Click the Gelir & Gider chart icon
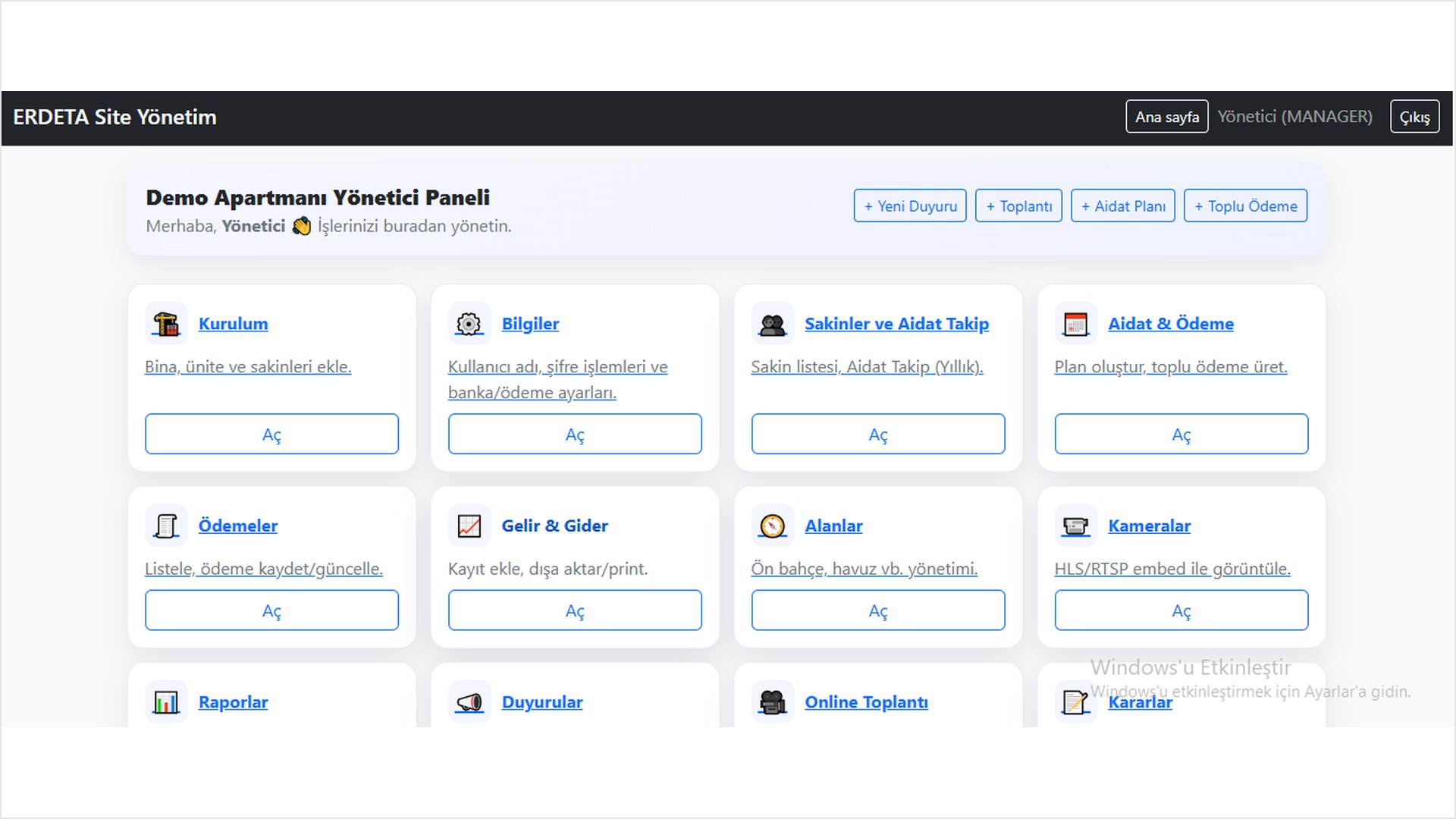Screen dimensions: 1456x819 click(x=469, y=526)
